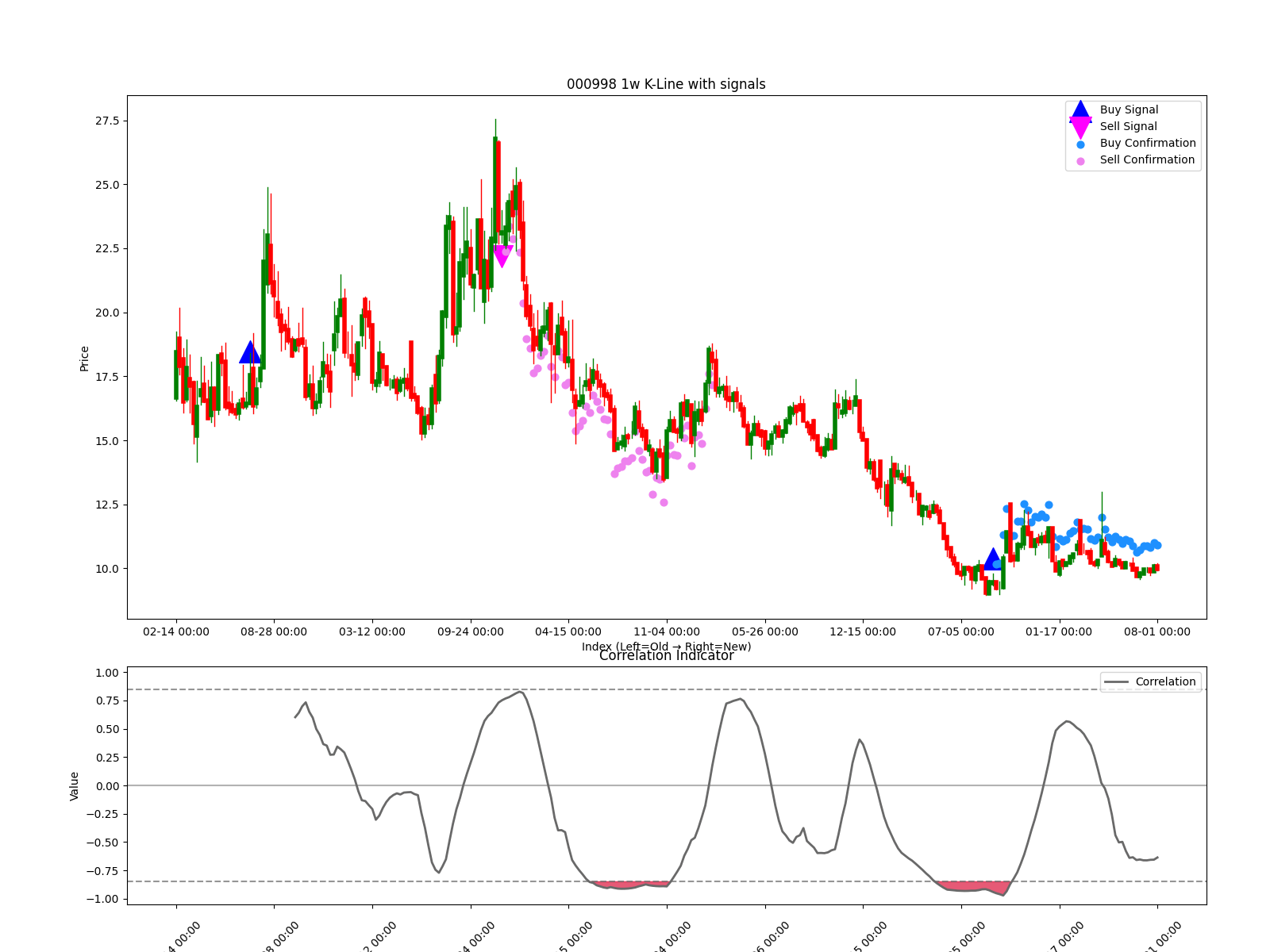This screenshot has height=952, width=1270.
Task: Click the 0.00 tick on the correlation axis
Action: pos(106,786)
